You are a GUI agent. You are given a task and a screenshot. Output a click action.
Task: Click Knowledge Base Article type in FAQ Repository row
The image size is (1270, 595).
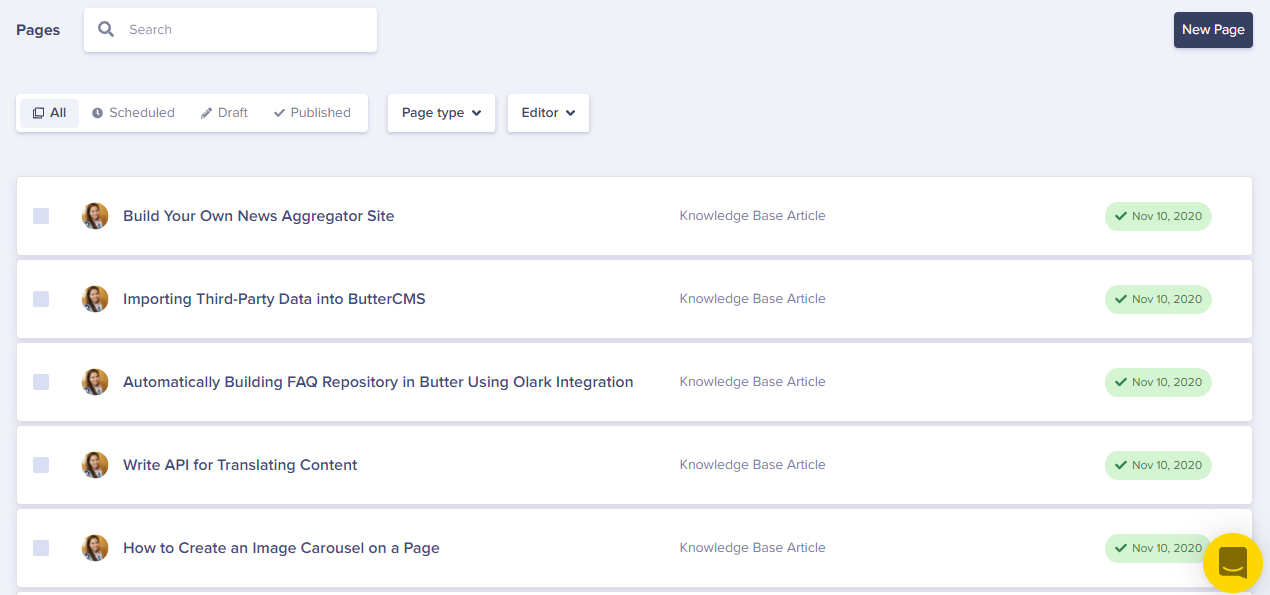point(752,382)
